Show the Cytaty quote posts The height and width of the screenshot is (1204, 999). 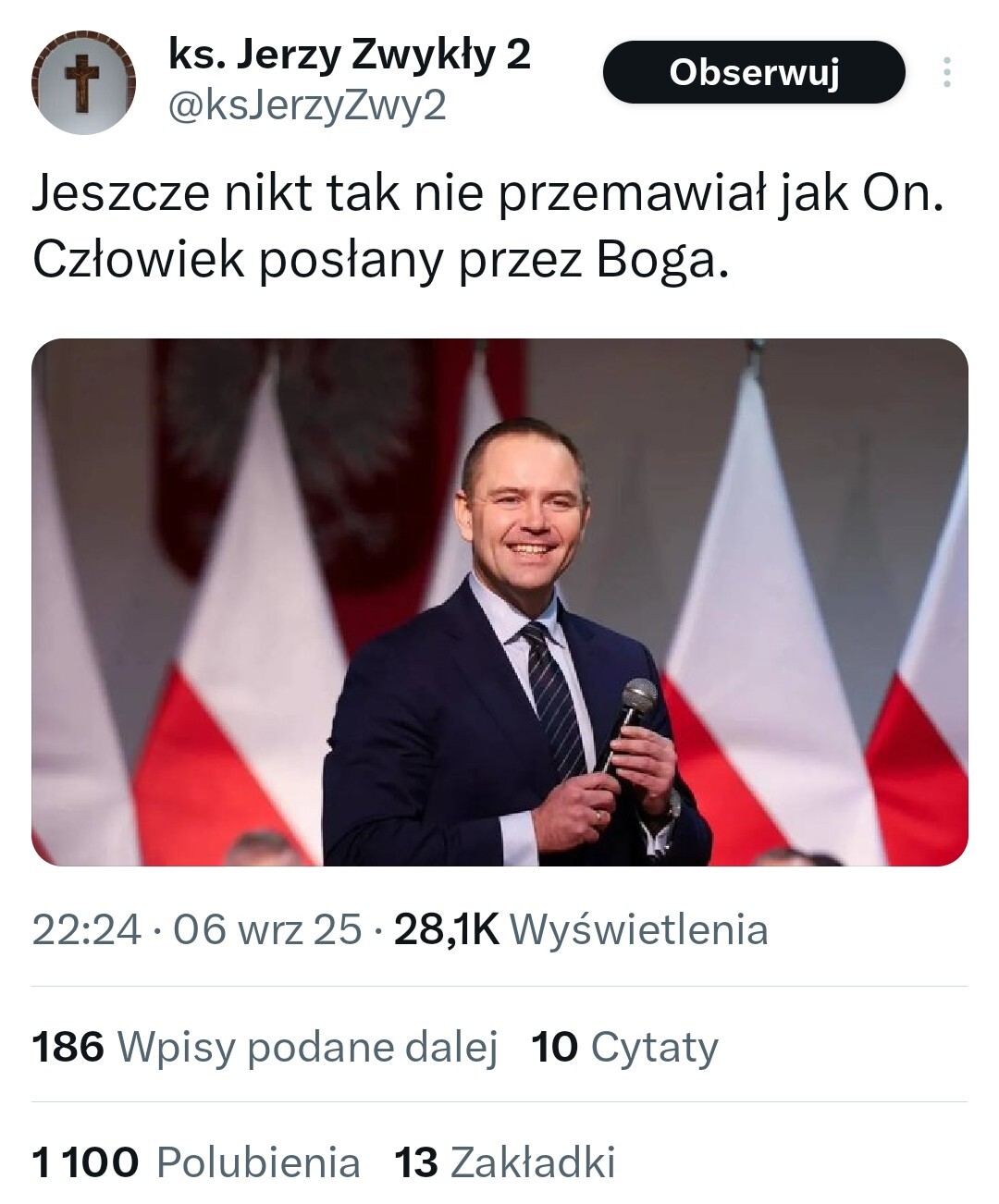coord(654,1048)
